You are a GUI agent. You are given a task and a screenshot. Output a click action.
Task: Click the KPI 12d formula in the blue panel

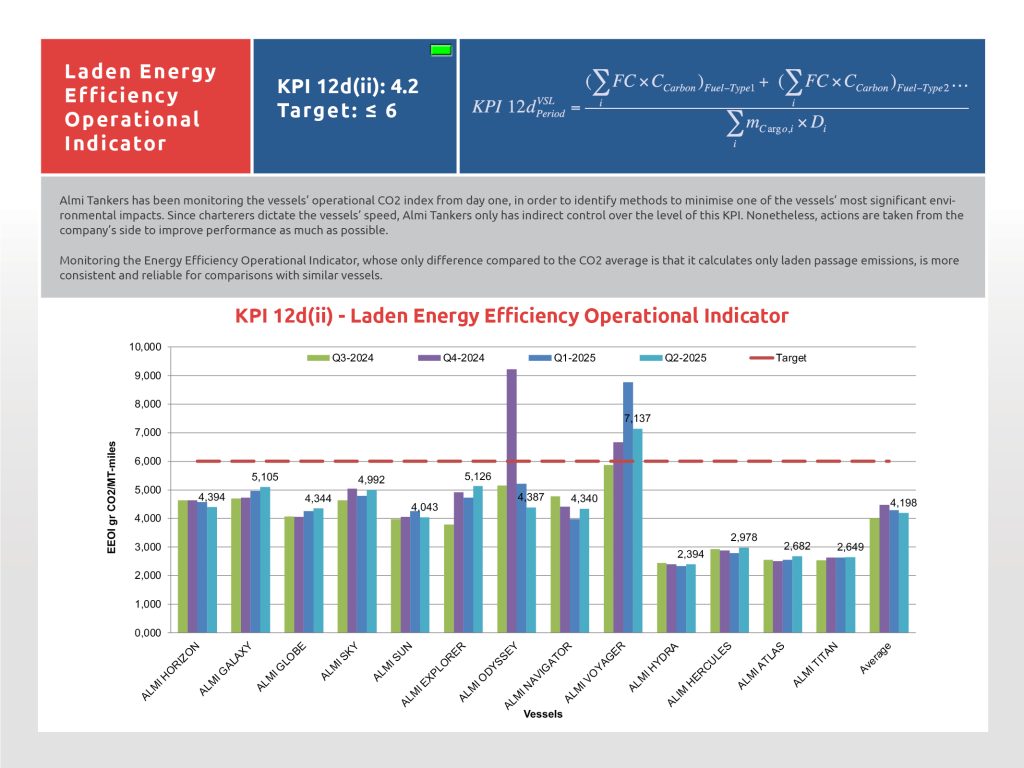(720, 107)
